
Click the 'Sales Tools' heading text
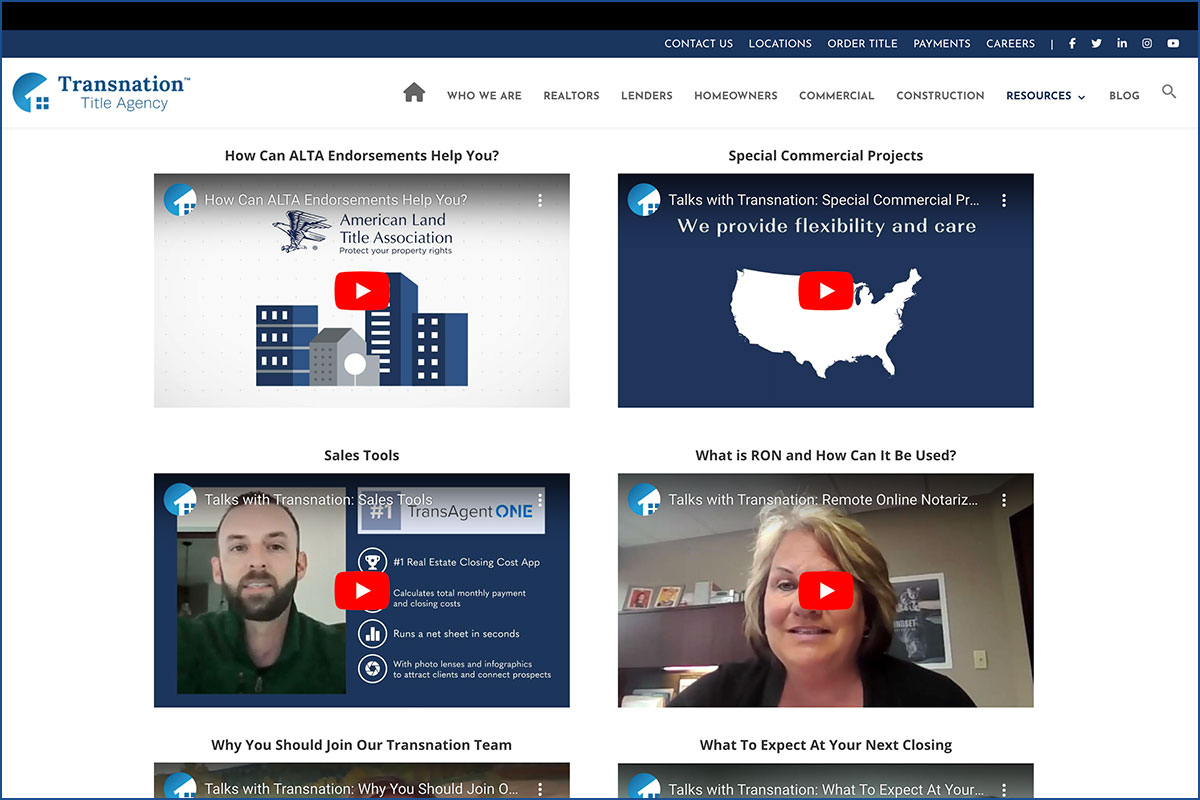coord(361,455)
